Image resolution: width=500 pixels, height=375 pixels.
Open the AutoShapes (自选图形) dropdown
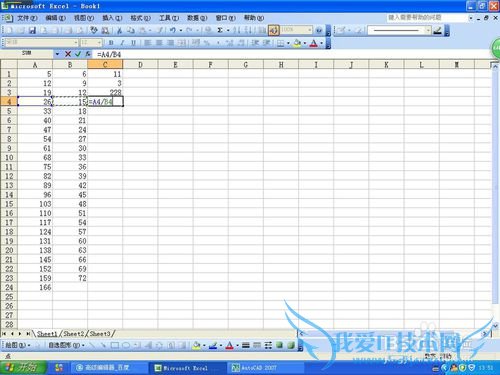(66, 345)
